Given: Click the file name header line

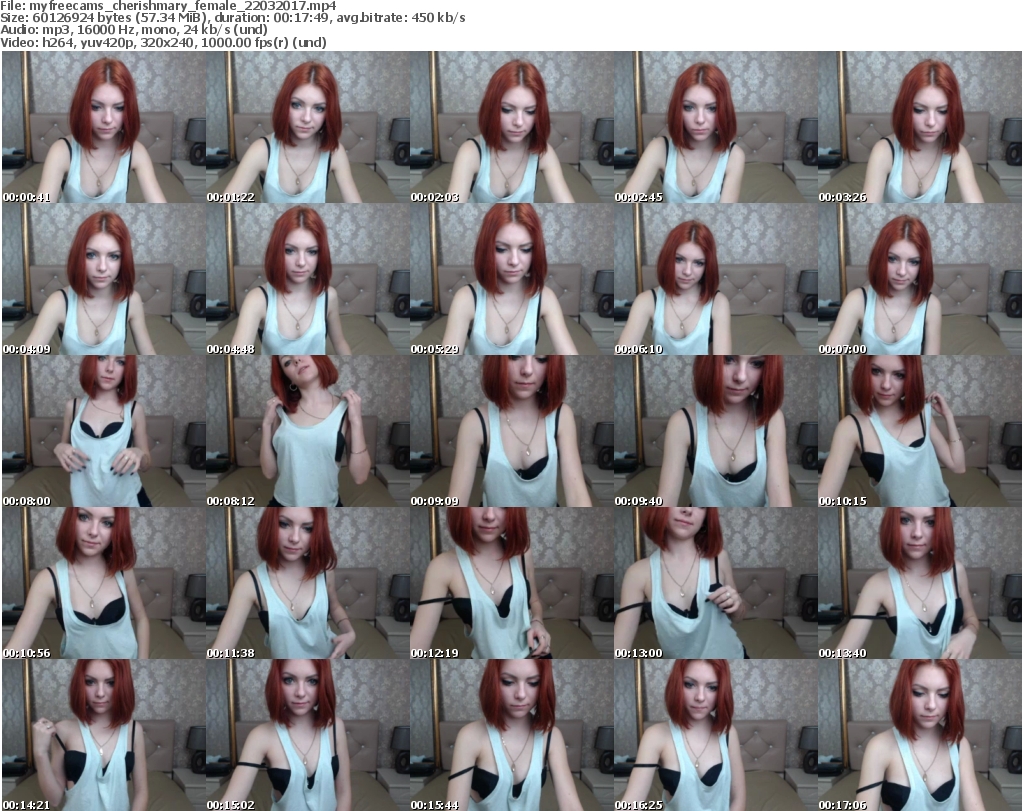Looking at the screenshot, I should pos(168,5).
